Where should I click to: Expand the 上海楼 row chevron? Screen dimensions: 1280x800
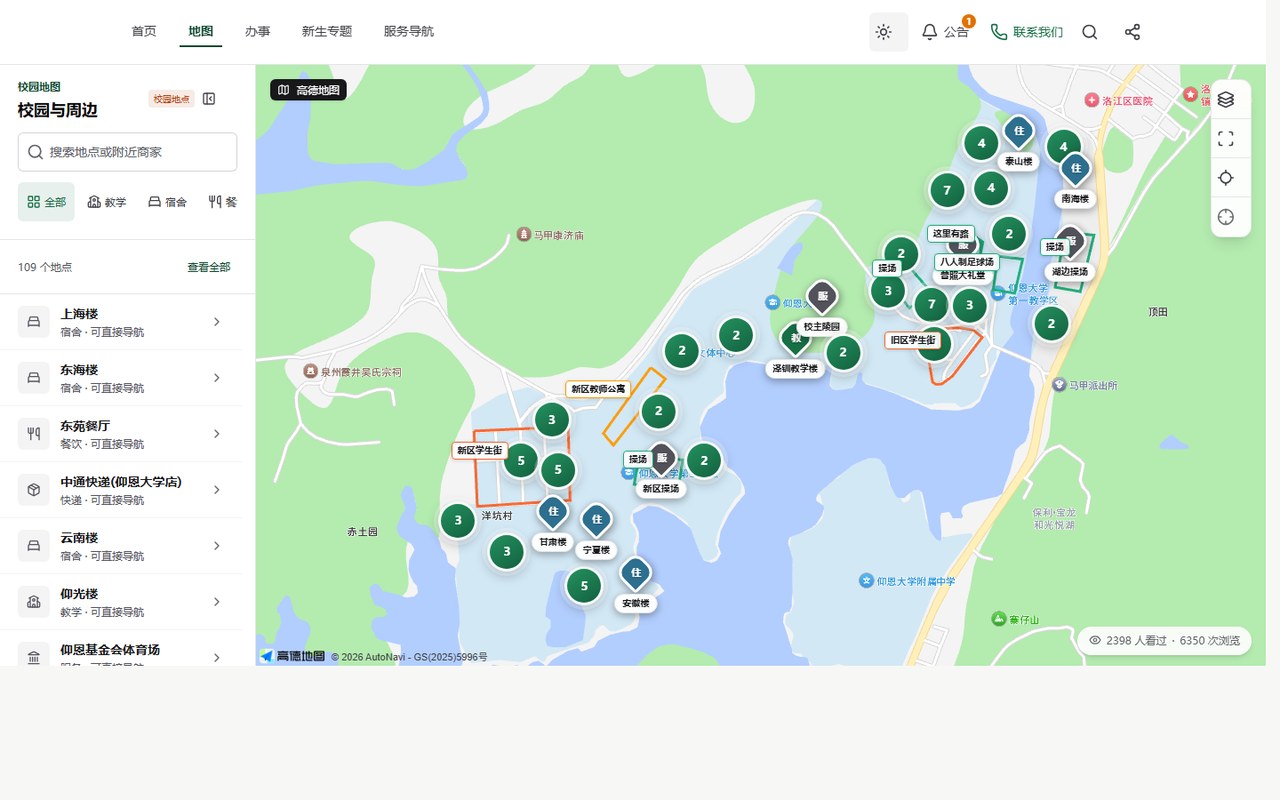(x=217, y=322)
